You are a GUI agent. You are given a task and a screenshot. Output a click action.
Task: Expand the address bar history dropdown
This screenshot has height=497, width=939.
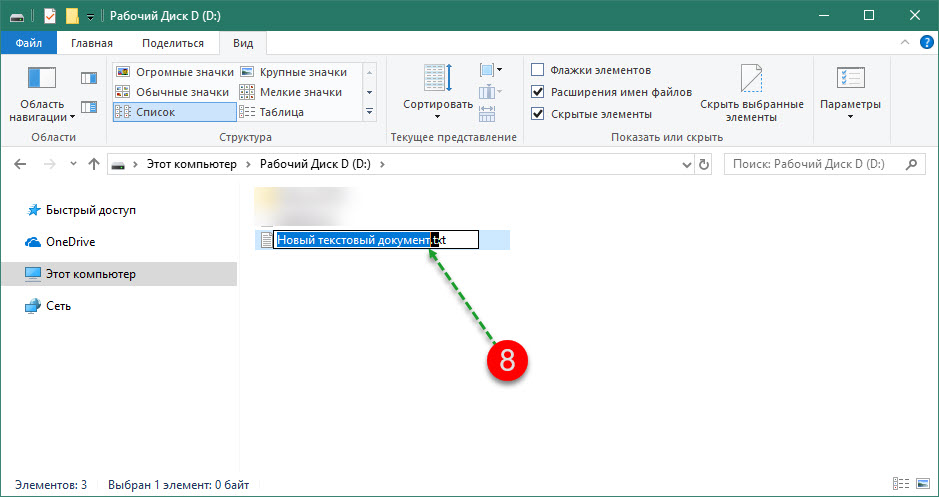point(685,164)
